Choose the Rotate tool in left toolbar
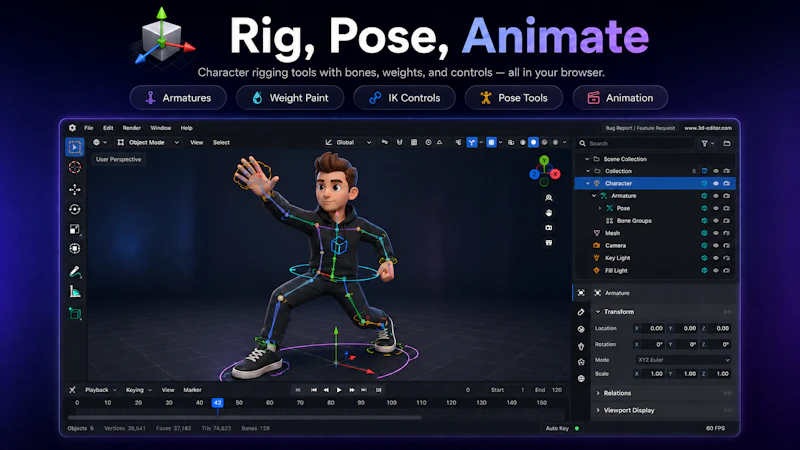The height and width of the screenshot is (450, 800). point(75,209)
